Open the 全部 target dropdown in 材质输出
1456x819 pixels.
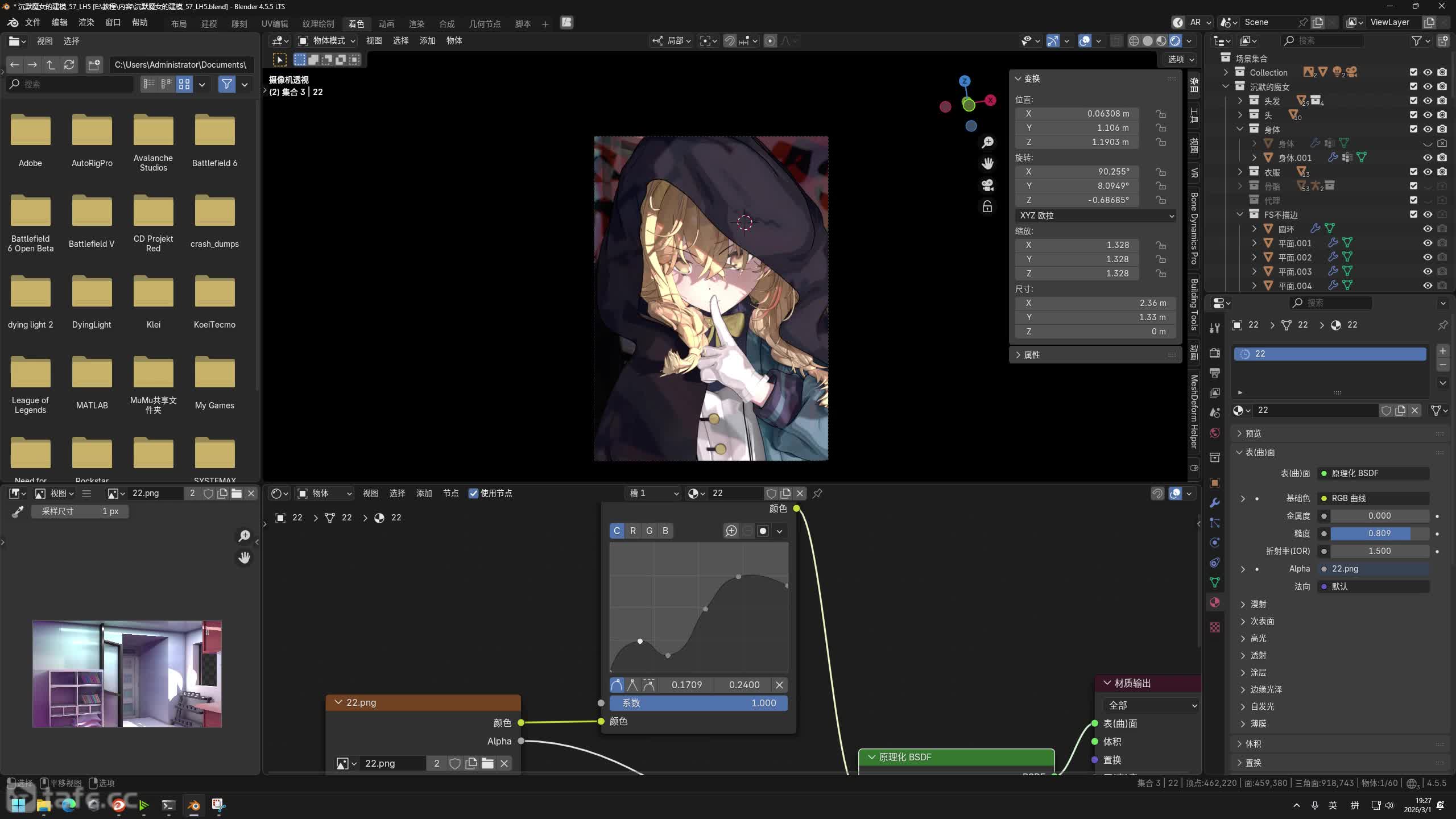click(x=1151, y=705)
